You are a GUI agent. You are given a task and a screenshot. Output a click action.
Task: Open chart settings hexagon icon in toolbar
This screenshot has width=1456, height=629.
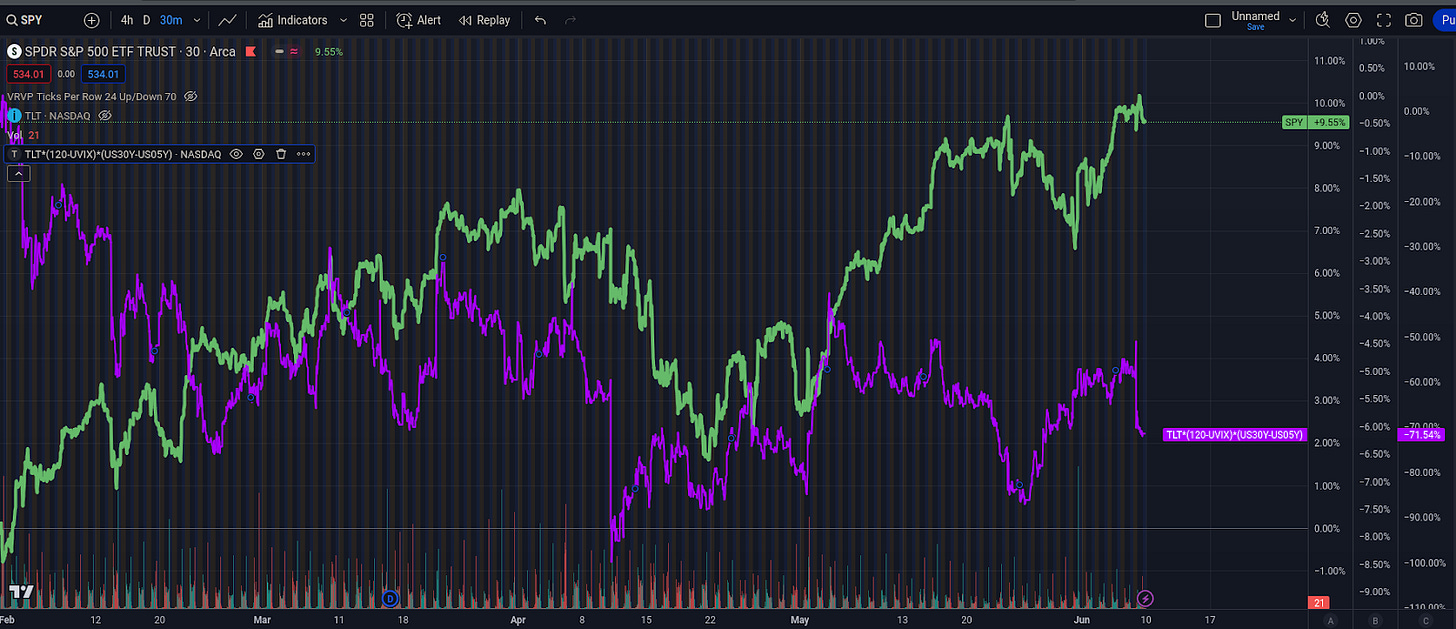[1353, 20]
